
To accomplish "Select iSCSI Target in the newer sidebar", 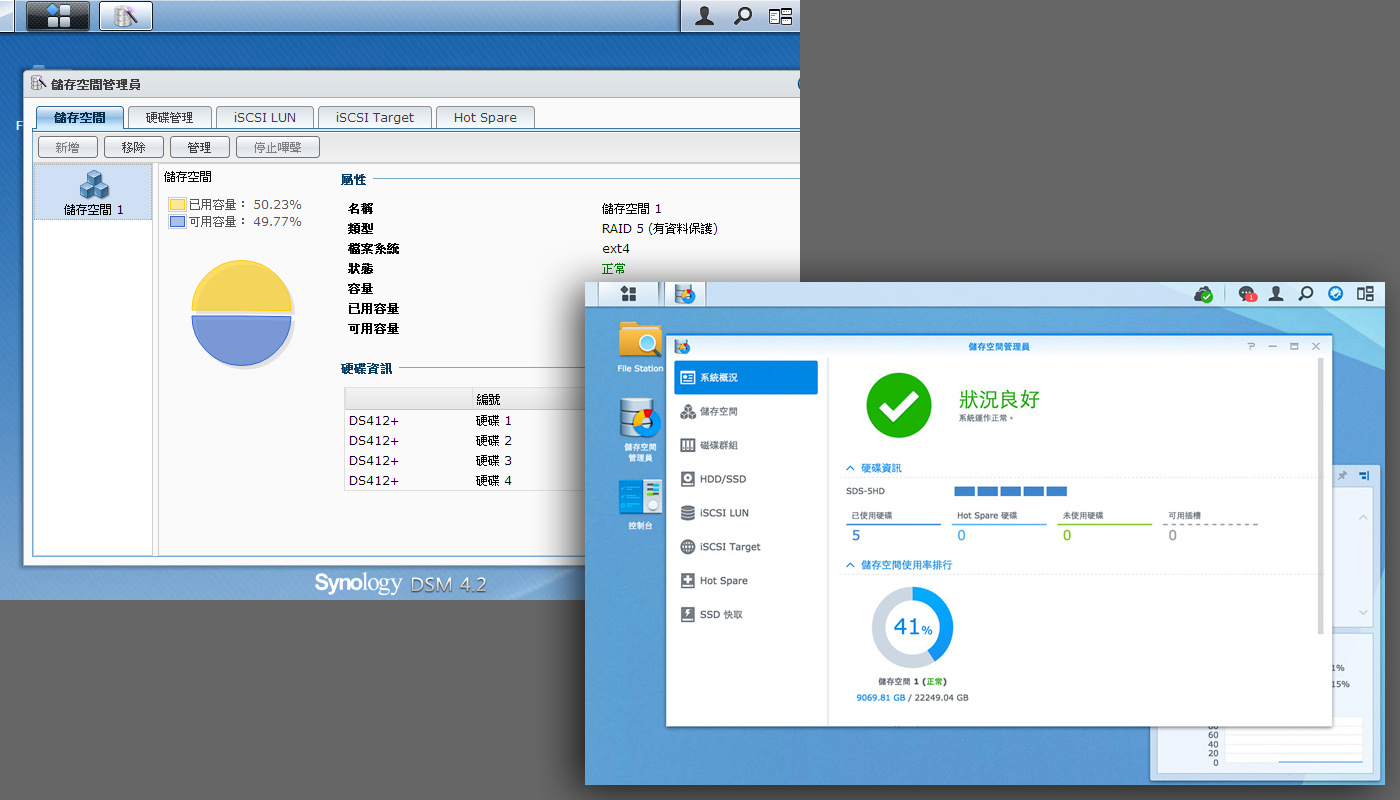I will (x=746, y=547).
